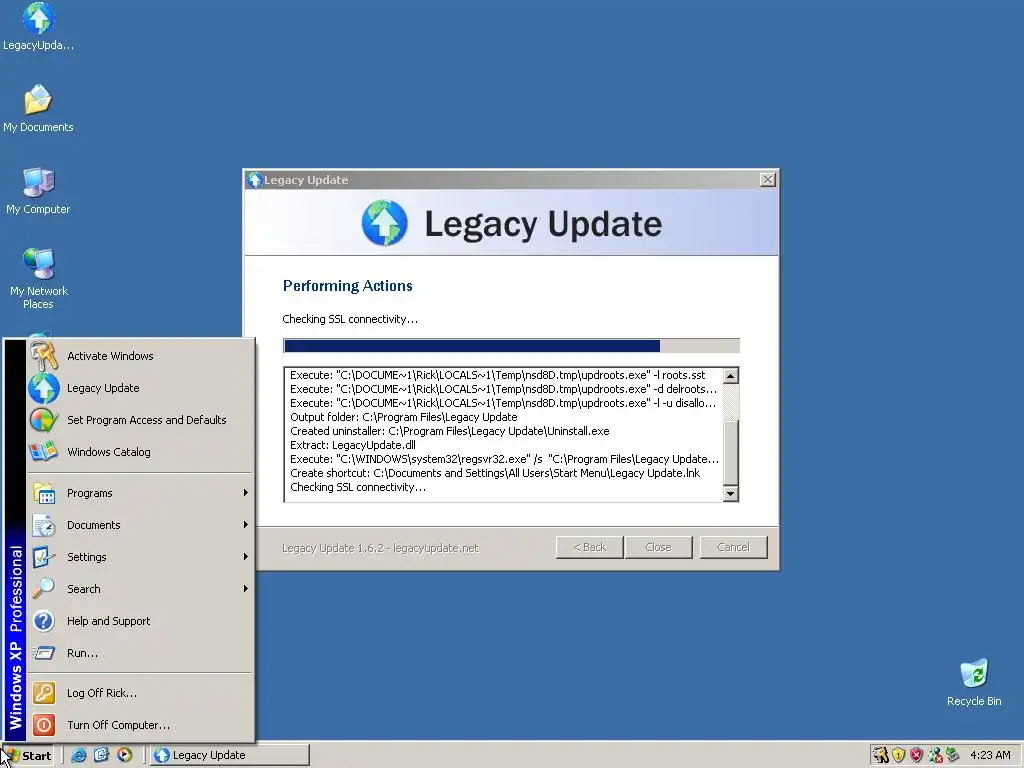Click the Back button in the installer
Screen dimensions: 1024x768
(590, 547)
